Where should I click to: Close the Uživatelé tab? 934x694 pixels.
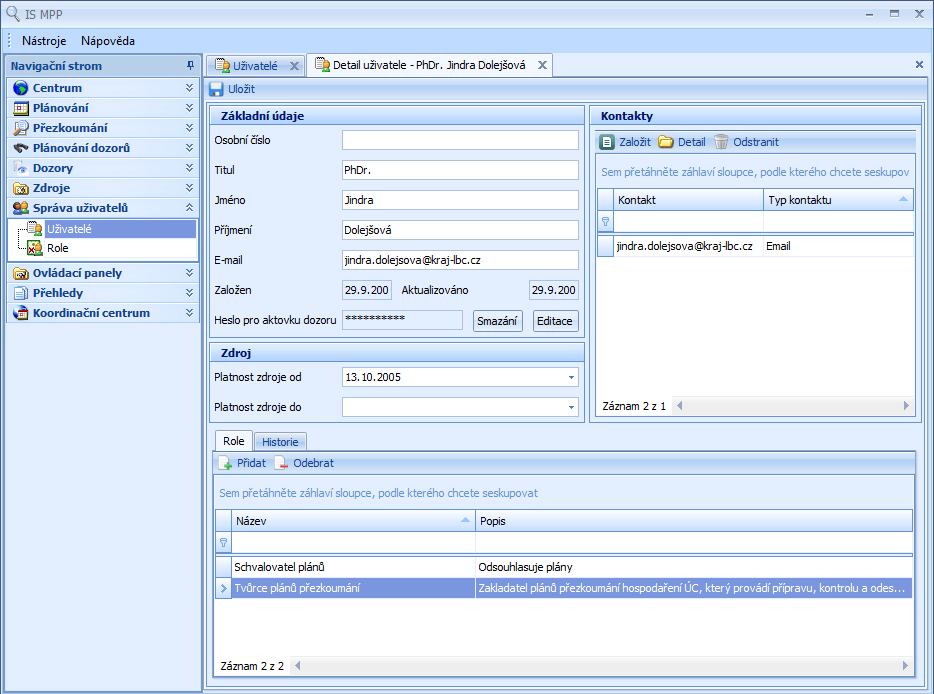click(x=294, y=66)
